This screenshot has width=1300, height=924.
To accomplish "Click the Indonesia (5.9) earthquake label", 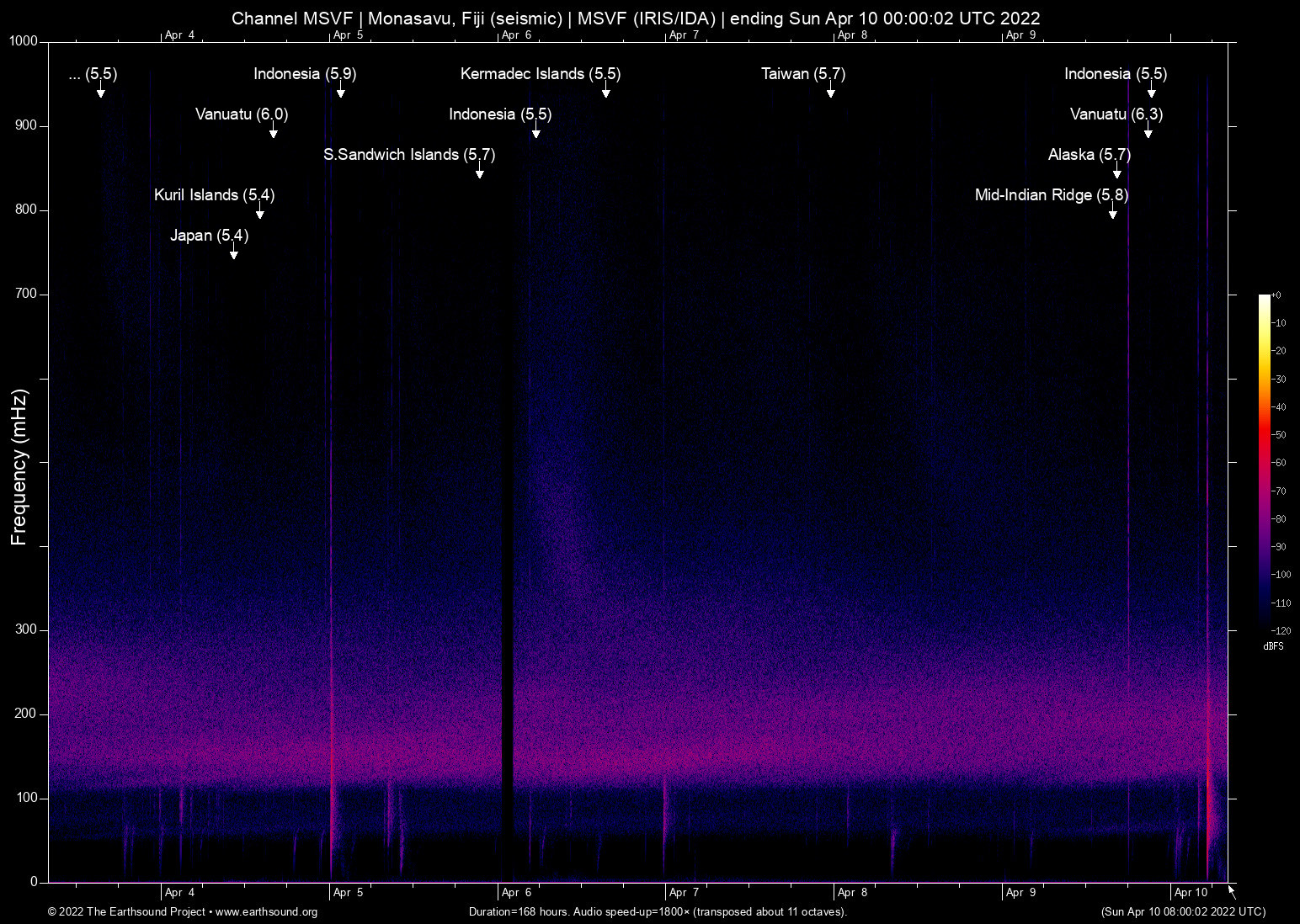I will point(305,74).
